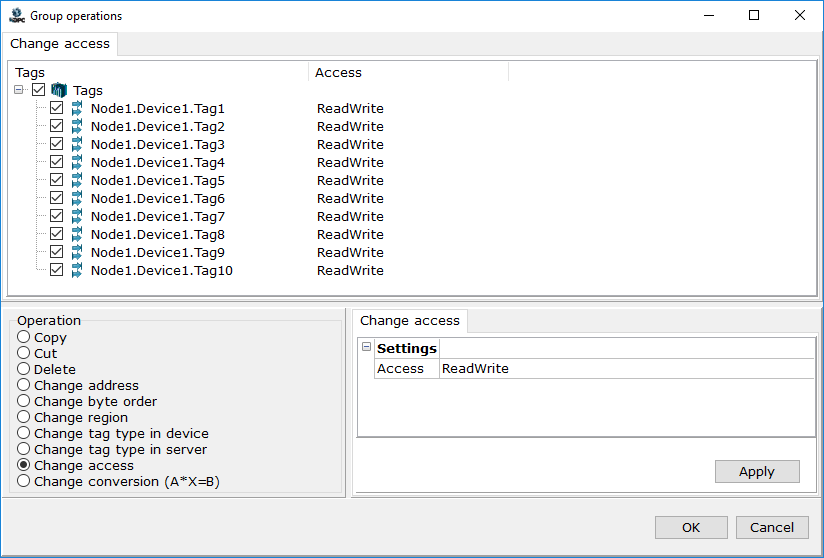
Task: Select Change tag type in device
Action: pyautogui.click(x=23, y=433)
